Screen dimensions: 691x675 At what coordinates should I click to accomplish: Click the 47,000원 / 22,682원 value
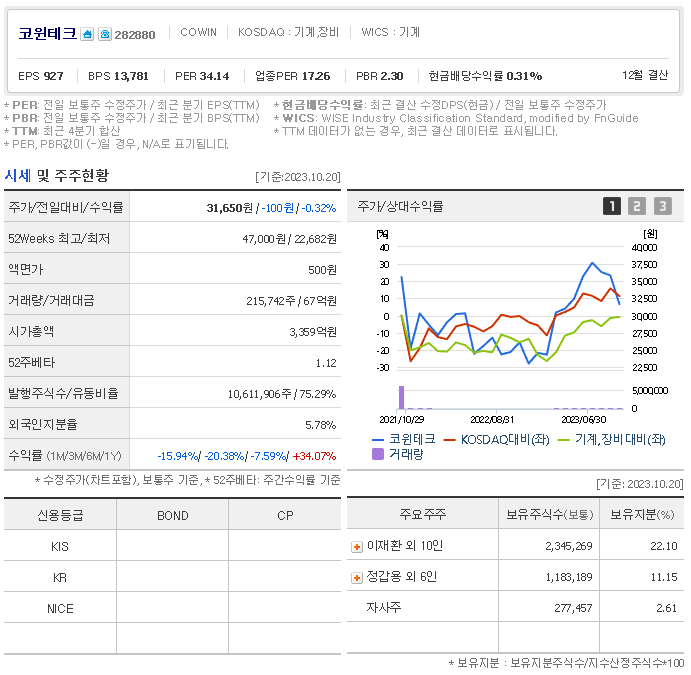[290, 239]
